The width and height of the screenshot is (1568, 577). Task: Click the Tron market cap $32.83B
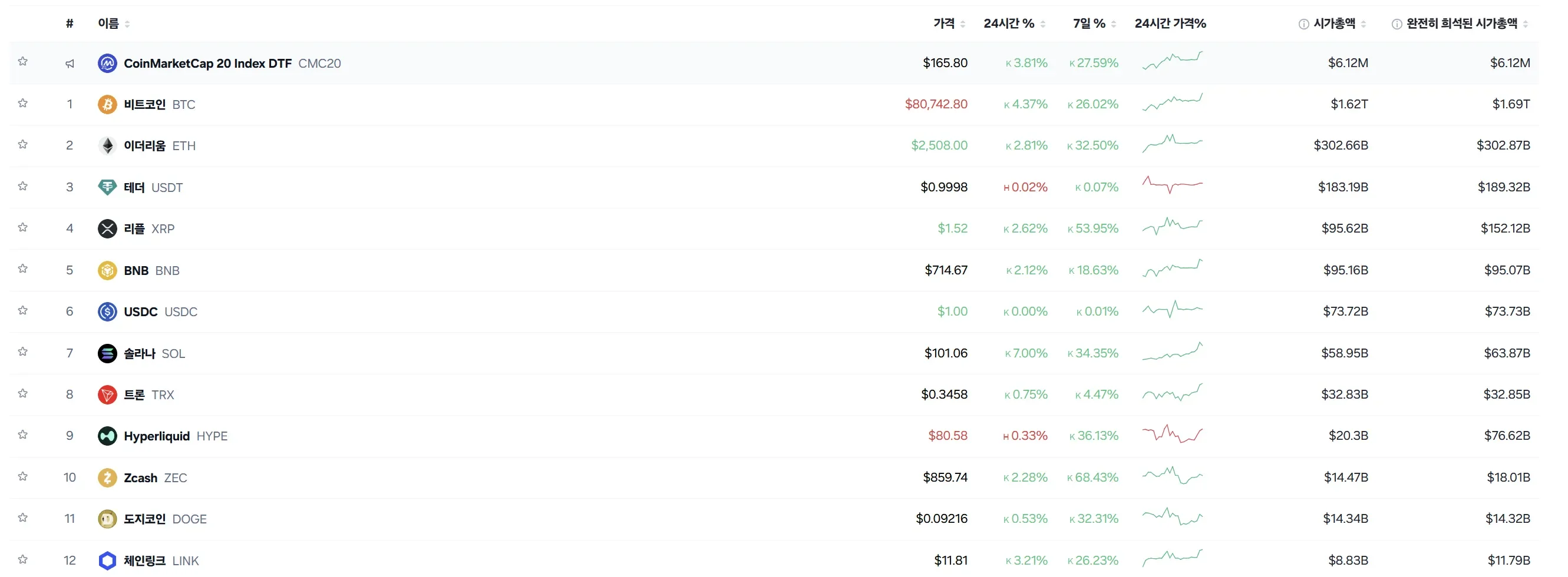(1345, 394)
